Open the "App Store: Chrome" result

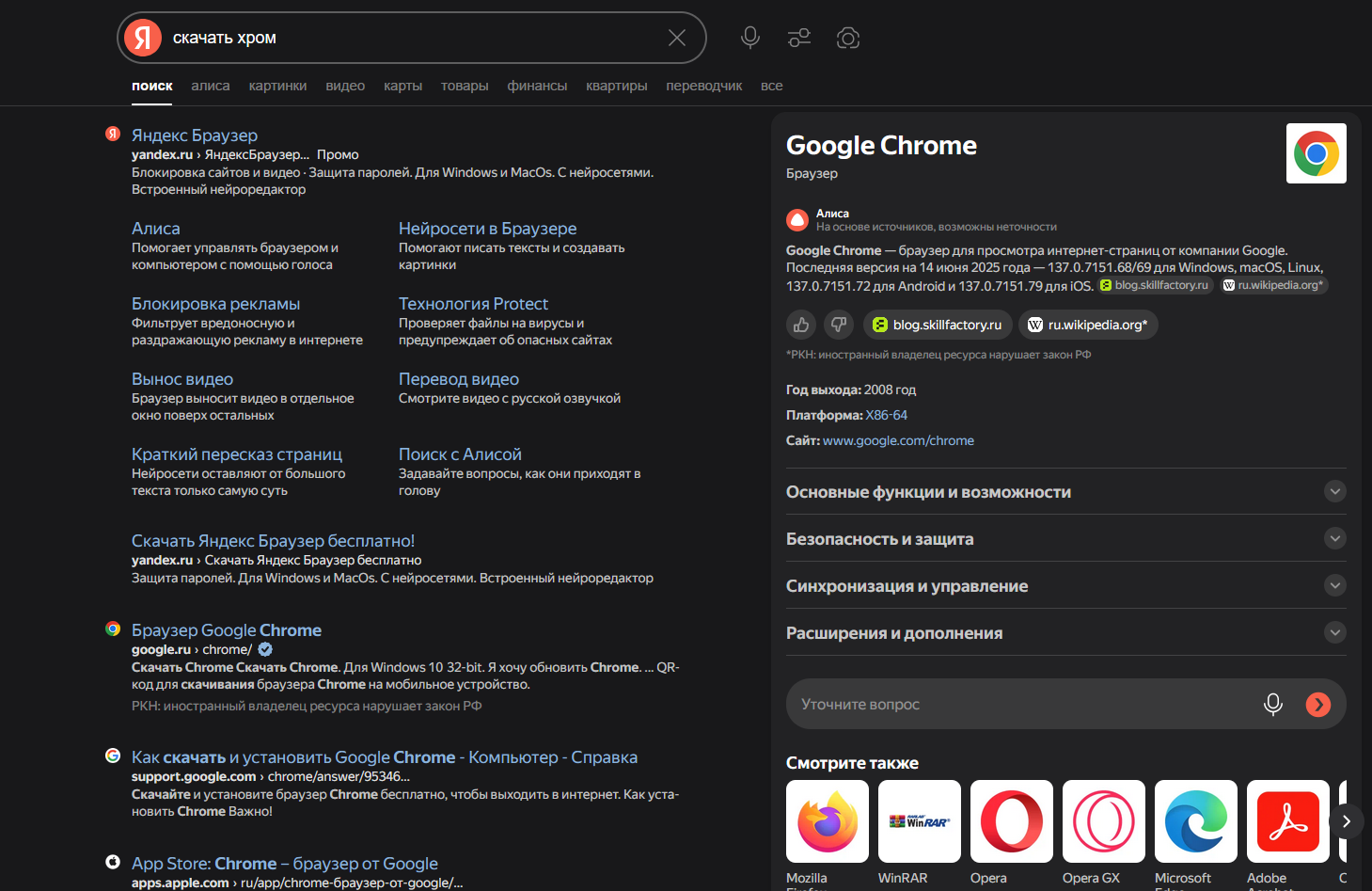coord(285,864)
